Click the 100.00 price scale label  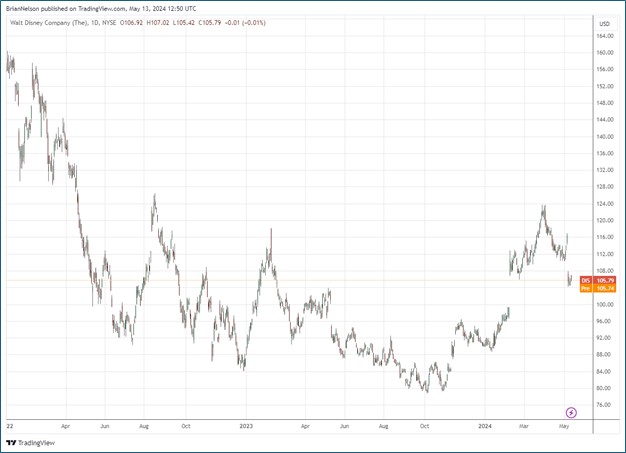click(x=604, y=304)
